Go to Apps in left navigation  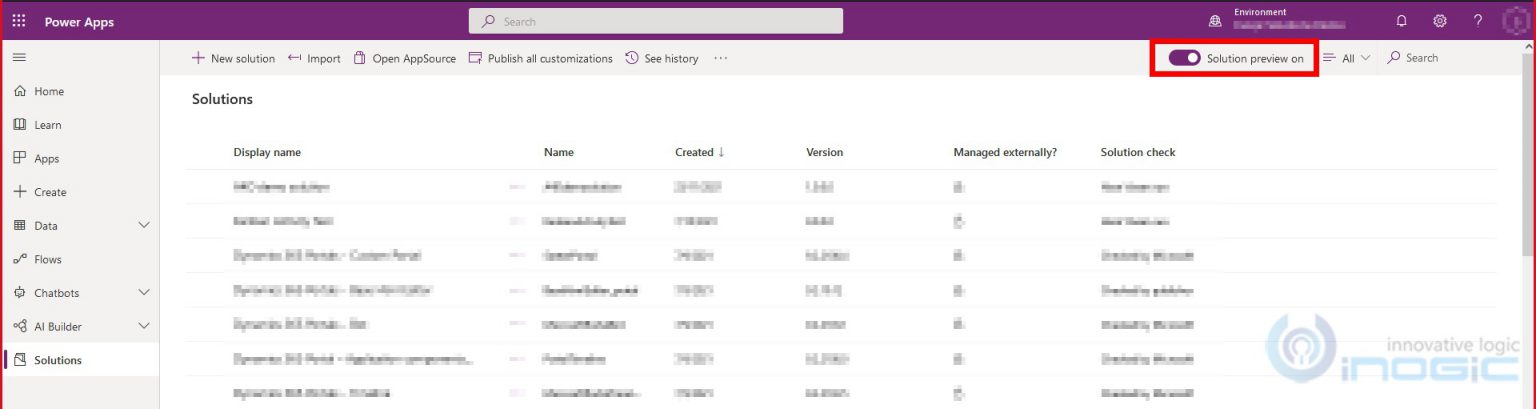click(x=46, y=159)
